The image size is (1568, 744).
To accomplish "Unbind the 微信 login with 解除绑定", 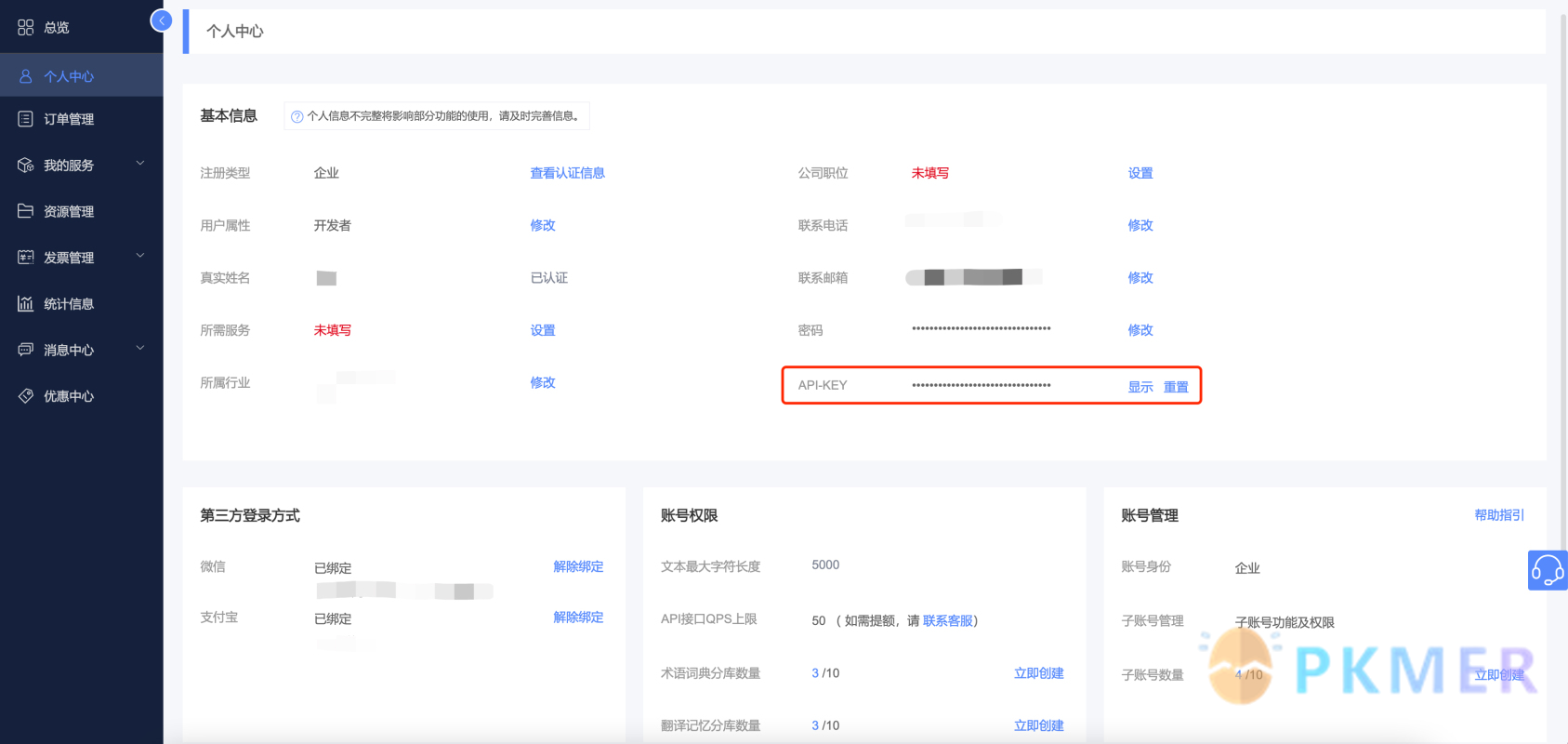I will click(578, 566).
